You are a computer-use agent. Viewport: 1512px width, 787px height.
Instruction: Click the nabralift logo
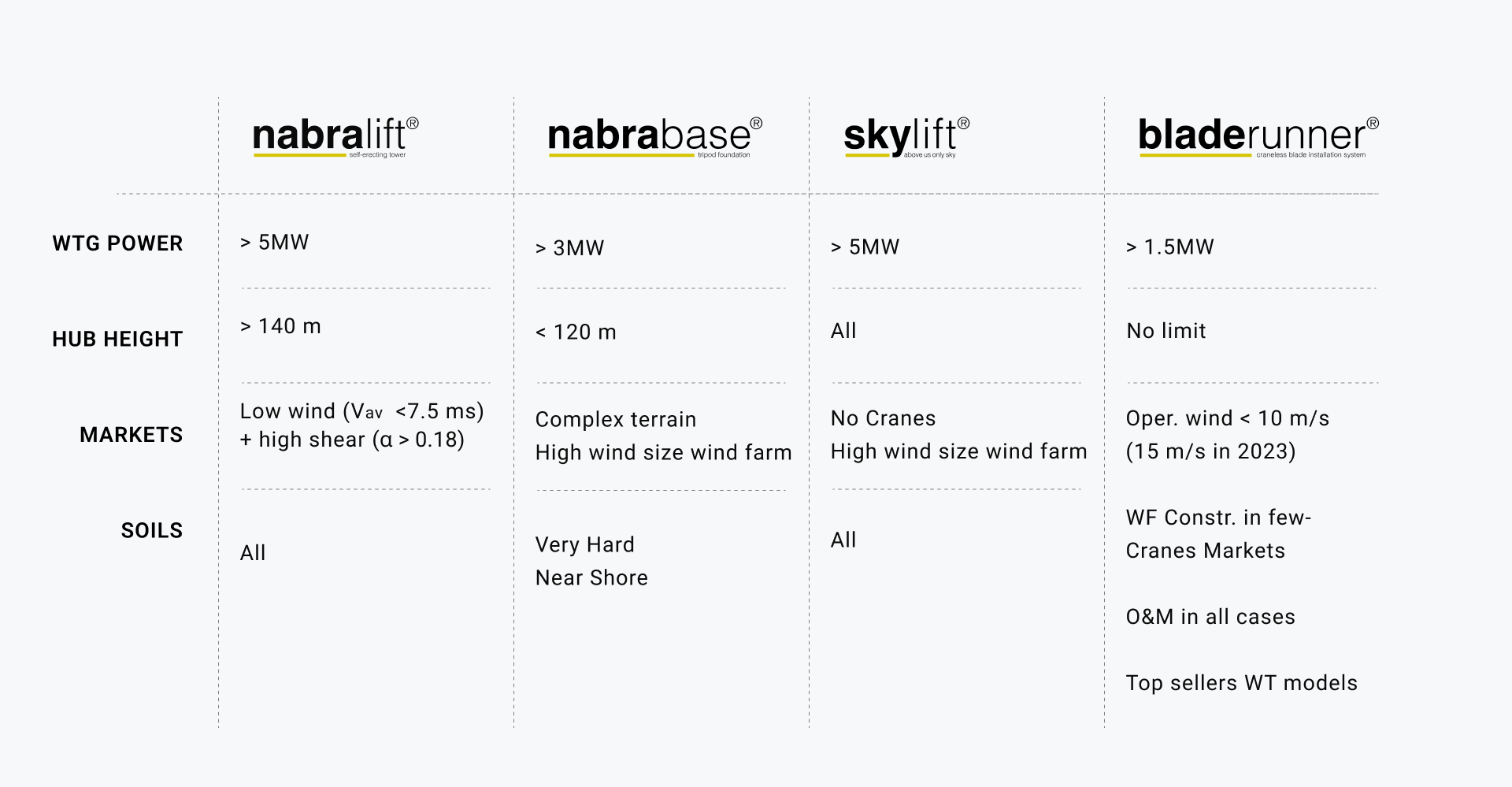click(335, 137)
